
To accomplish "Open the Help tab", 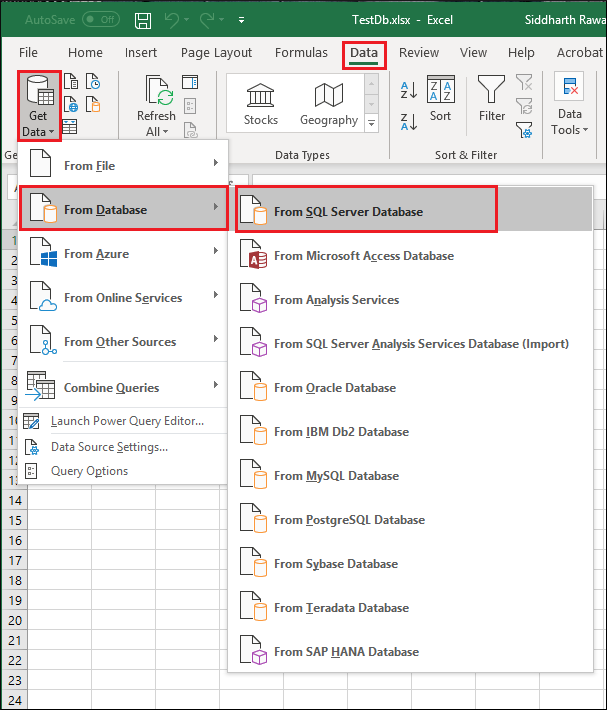I will point(521,53).
